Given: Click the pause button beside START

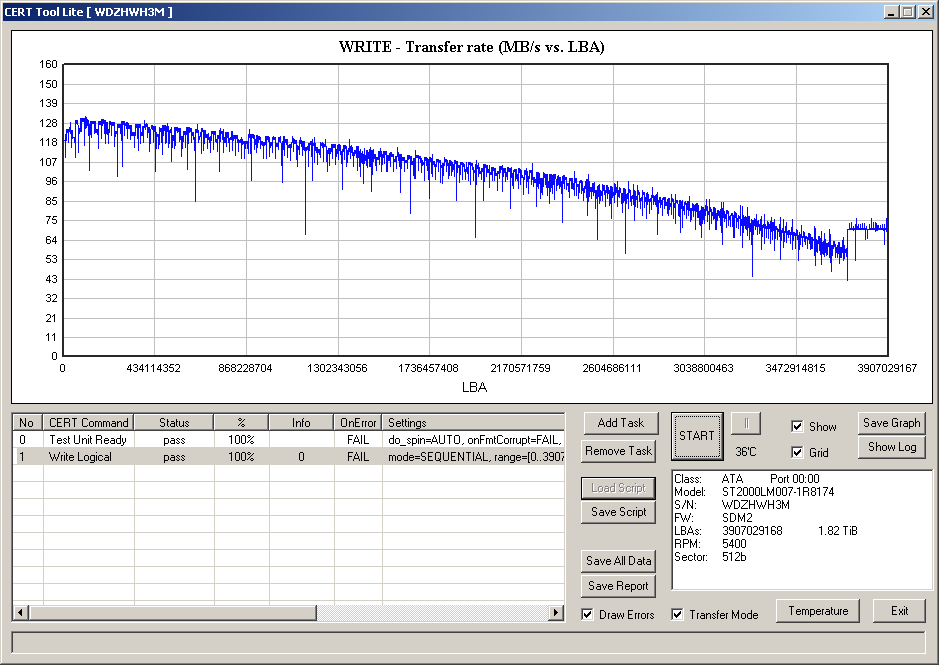Looking at the screenshot, I should pyautogui.click(x=739, y=424).
